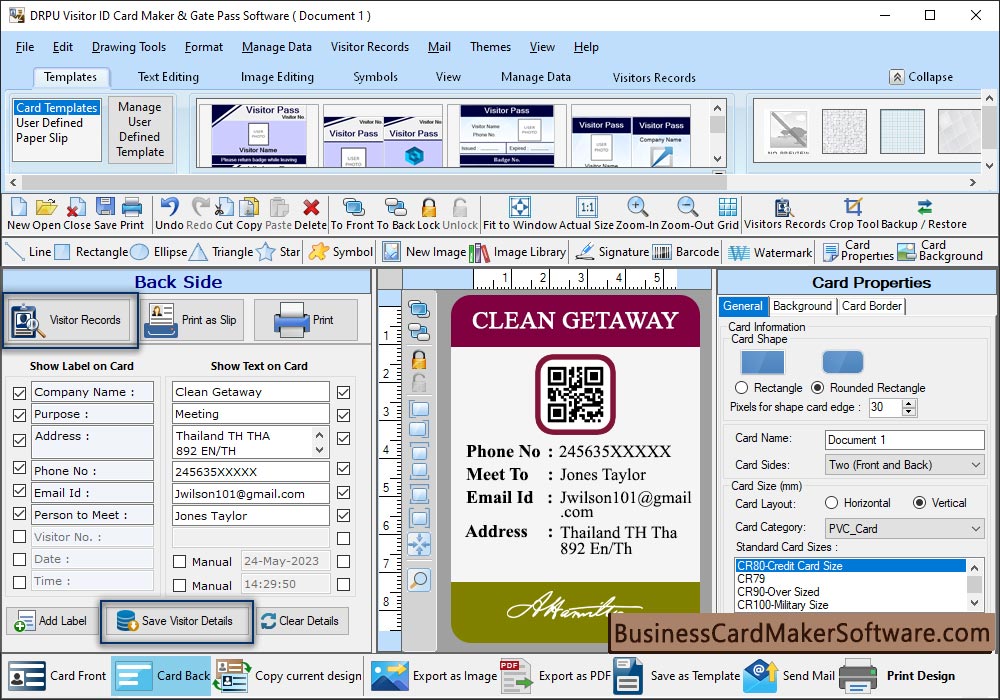Image resolution: width=1000 pixels, height=700 pixels.
Task: Select the Line drawing tool
Action: click(x=28, y=252)
